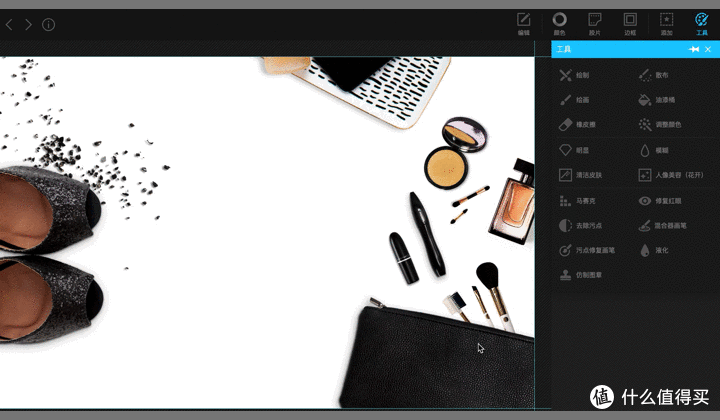Open 人像美容 portrait beauty tool
The height and width of the screenshot is (420, 720).
coord(671,175)
